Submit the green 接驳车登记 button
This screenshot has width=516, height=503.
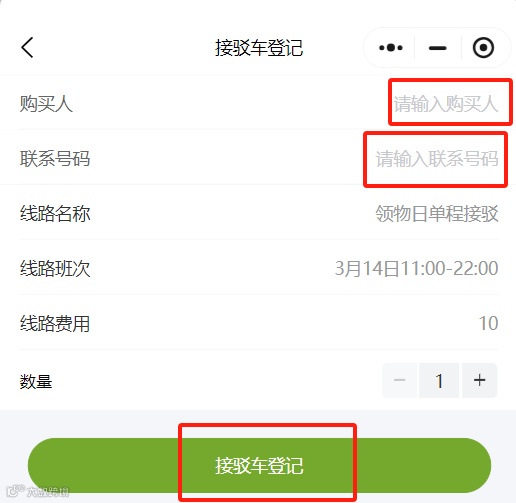point(259,465)
